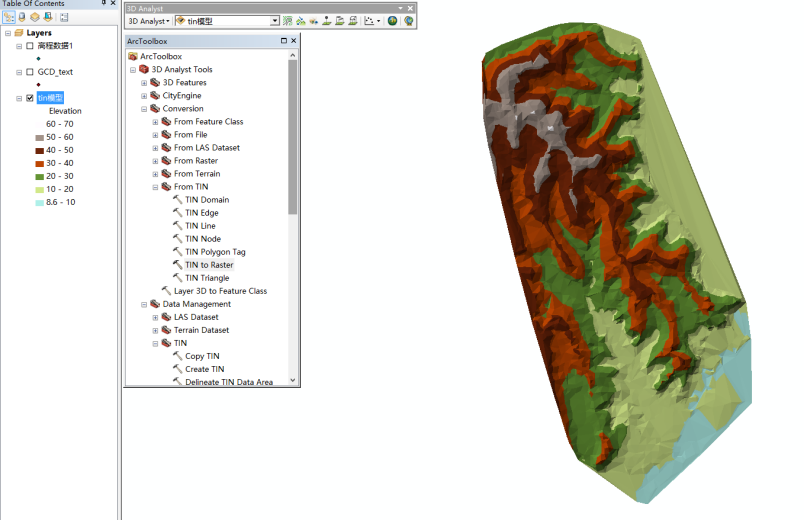This screenshot has width=804, height=520.
Task: Click the 50 - 60 elevation color swatch
Action: point(39,137)
